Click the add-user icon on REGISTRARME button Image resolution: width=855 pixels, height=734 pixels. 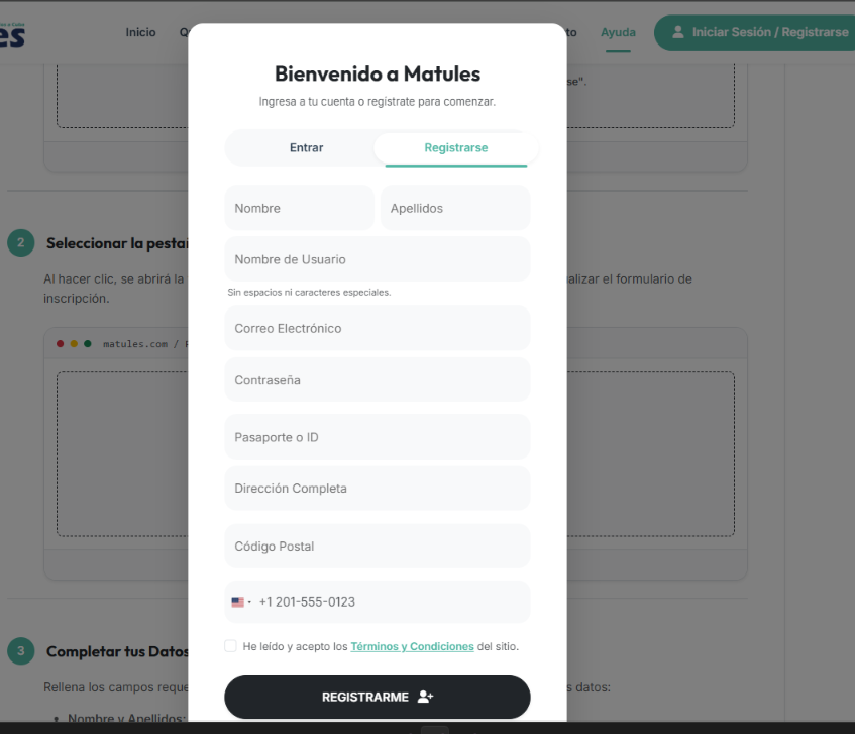click(425, 697)
